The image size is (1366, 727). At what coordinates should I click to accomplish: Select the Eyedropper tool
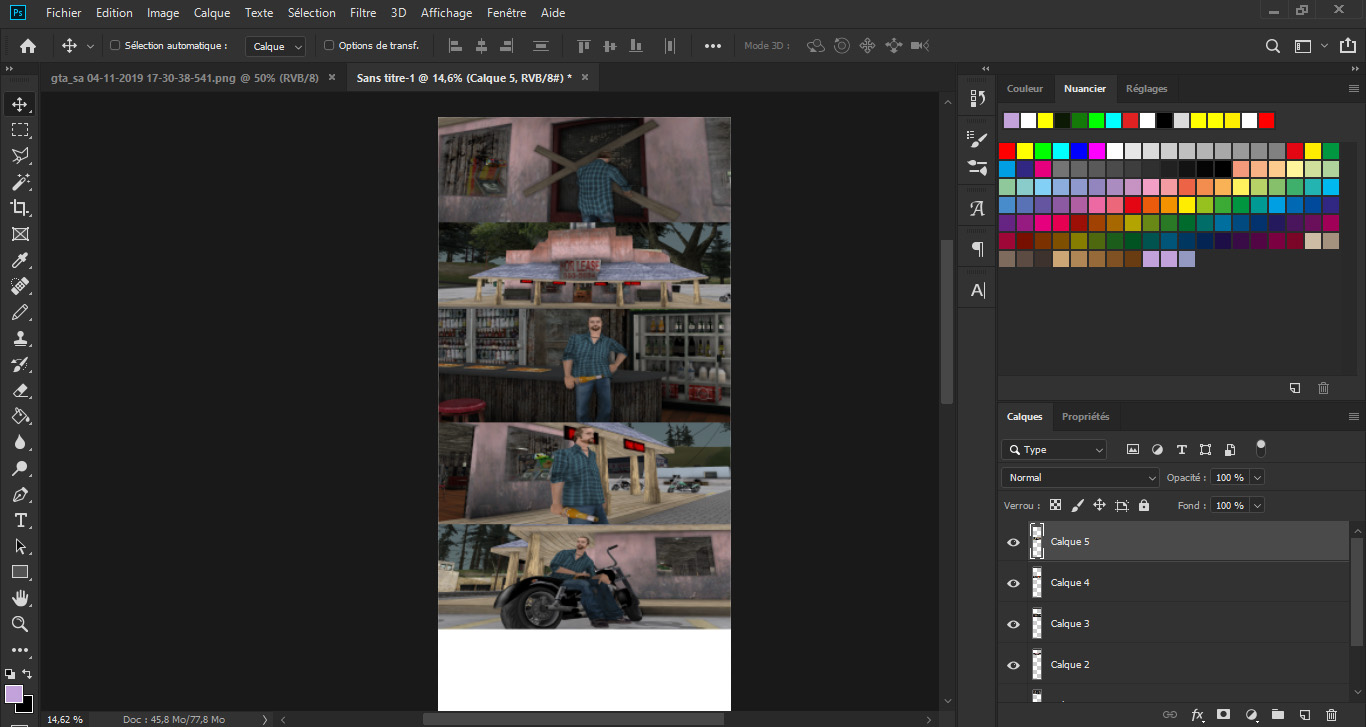[20, 260]
